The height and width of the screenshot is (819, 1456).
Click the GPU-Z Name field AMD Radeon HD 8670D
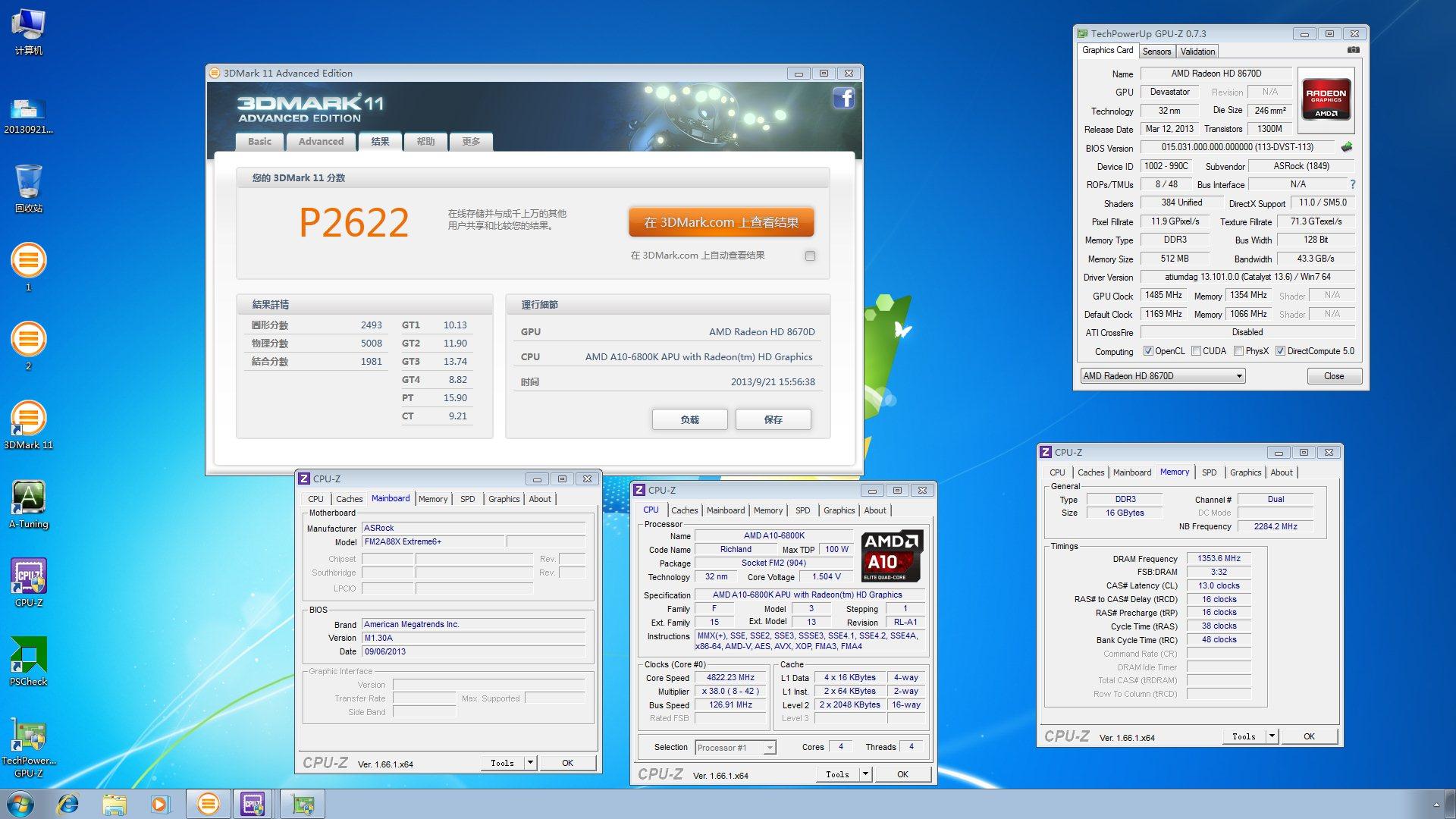pos(1216,74)
